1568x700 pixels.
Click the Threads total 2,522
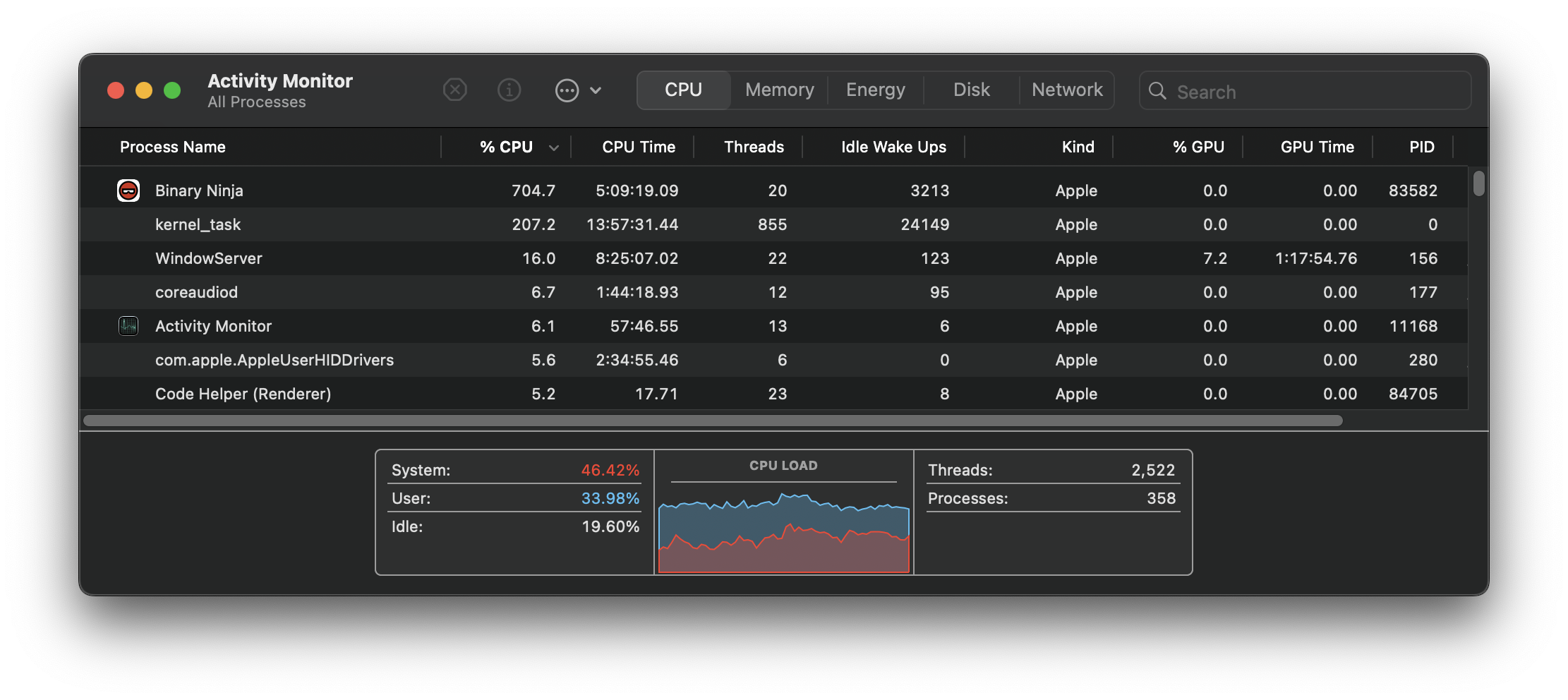coord(1153,470)
